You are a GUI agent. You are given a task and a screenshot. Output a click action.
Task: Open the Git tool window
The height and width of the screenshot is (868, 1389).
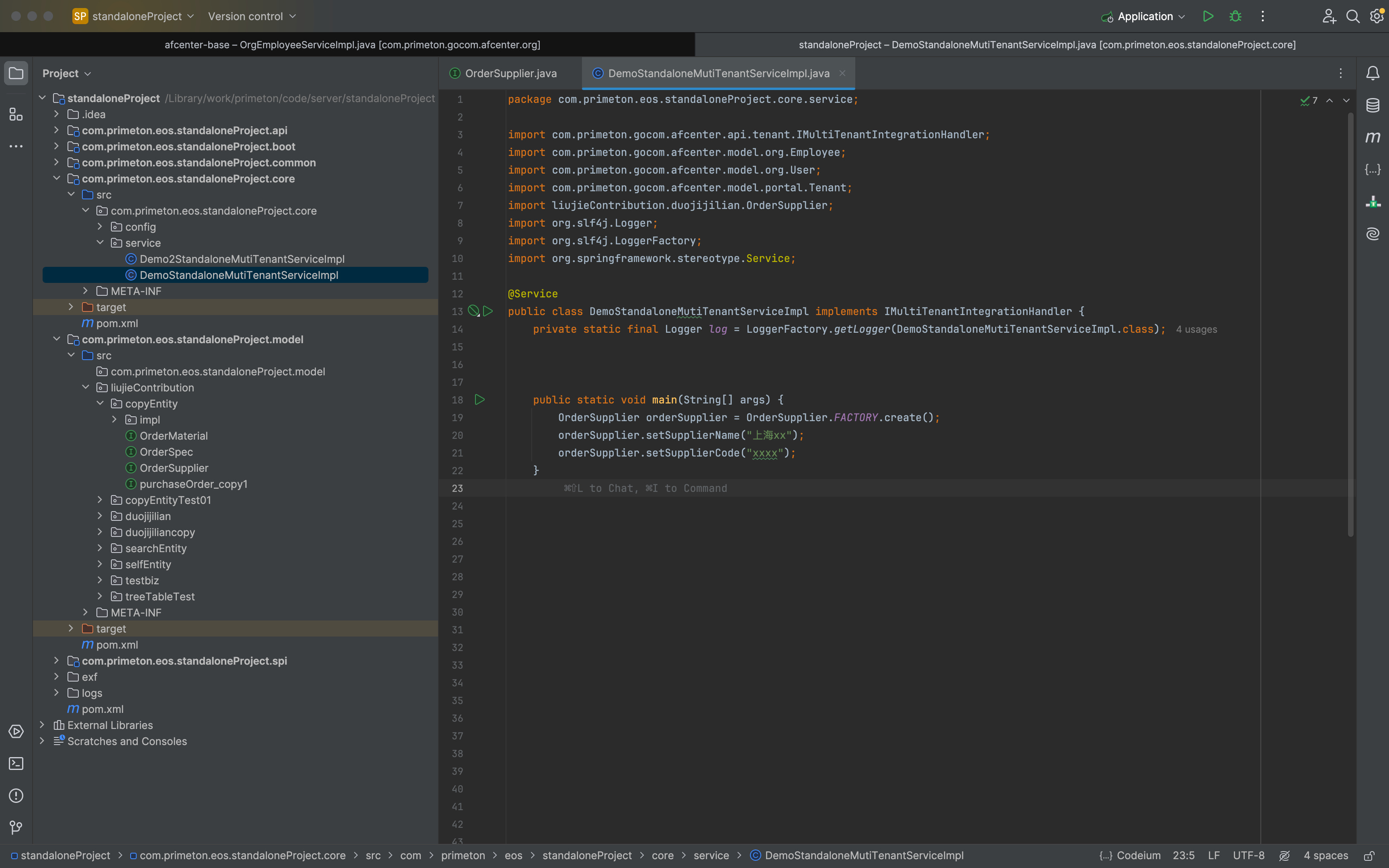point(16,828)
